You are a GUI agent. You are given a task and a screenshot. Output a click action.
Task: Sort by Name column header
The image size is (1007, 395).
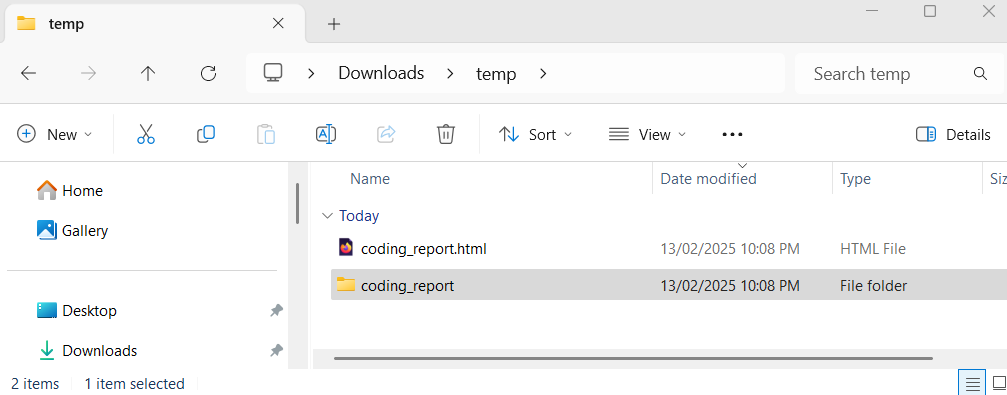click(x=370, y=179)
